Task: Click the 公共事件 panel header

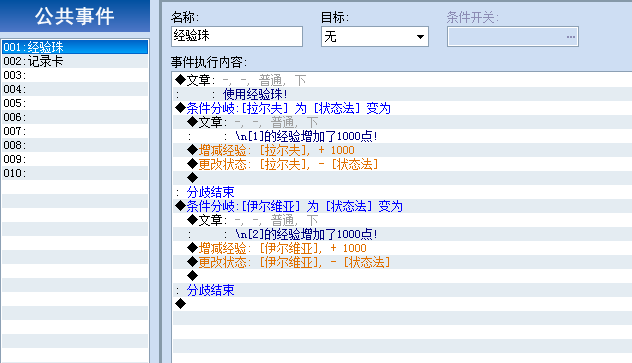Action: [x=75, y=16]
